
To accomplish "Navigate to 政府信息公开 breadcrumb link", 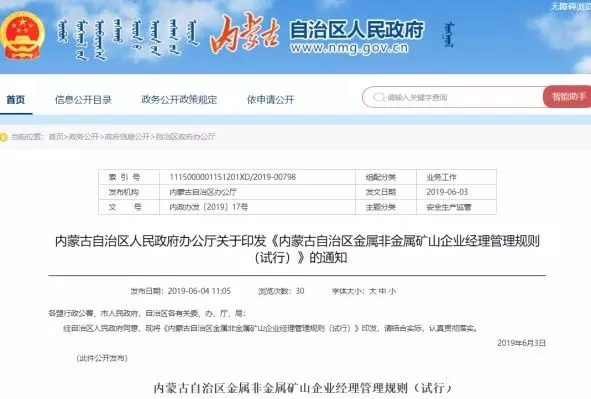I will coord(127,136).
